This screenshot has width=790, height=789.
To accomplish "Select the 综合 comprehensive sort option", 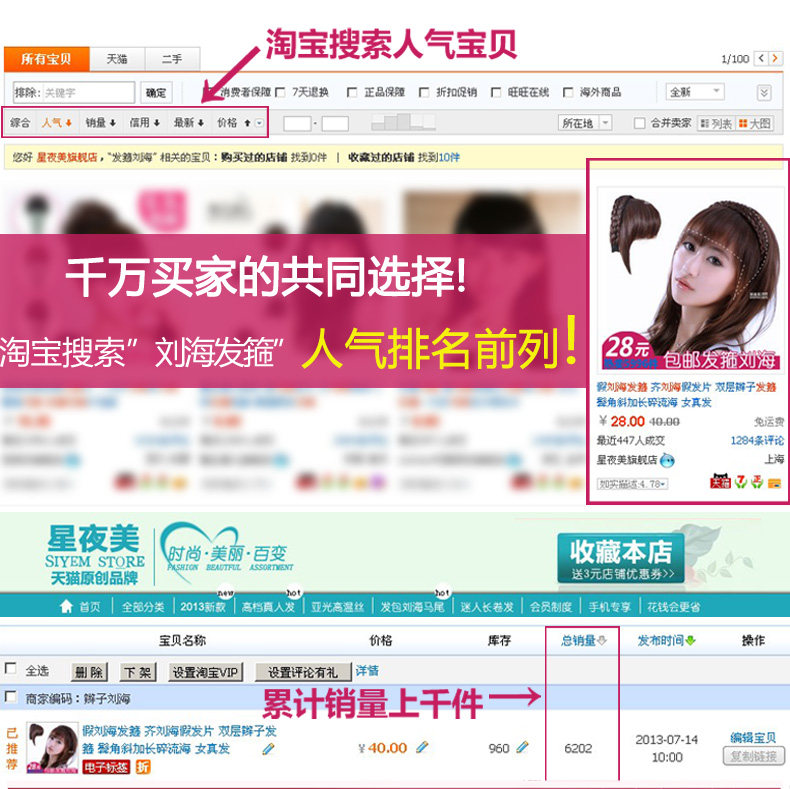I will click(20, 122).
